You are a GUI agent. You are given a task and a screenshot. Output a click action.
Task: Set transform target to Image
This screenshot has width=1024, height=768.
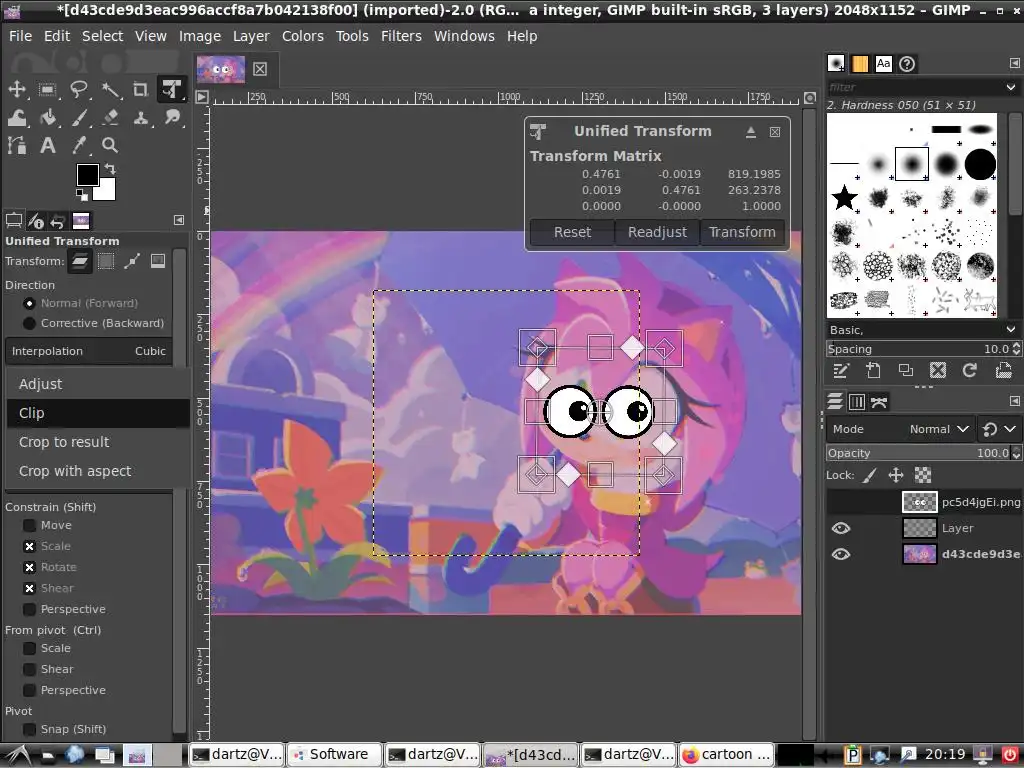158,261
